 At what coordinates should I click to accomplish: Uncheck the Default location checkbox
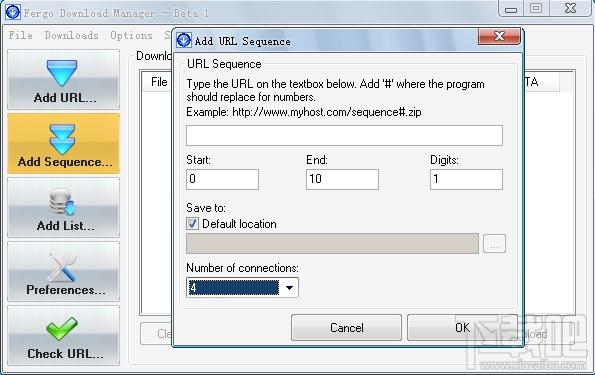click(x=192, y=224)
